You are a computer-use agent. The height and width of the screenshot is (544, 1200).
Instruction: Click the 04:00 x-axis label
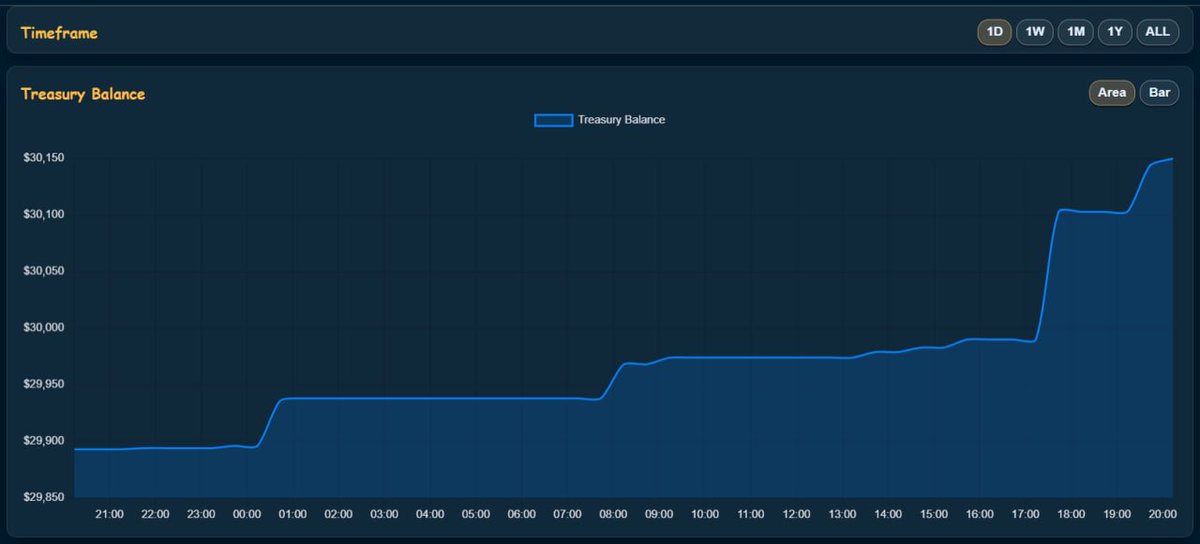[430, 514]
